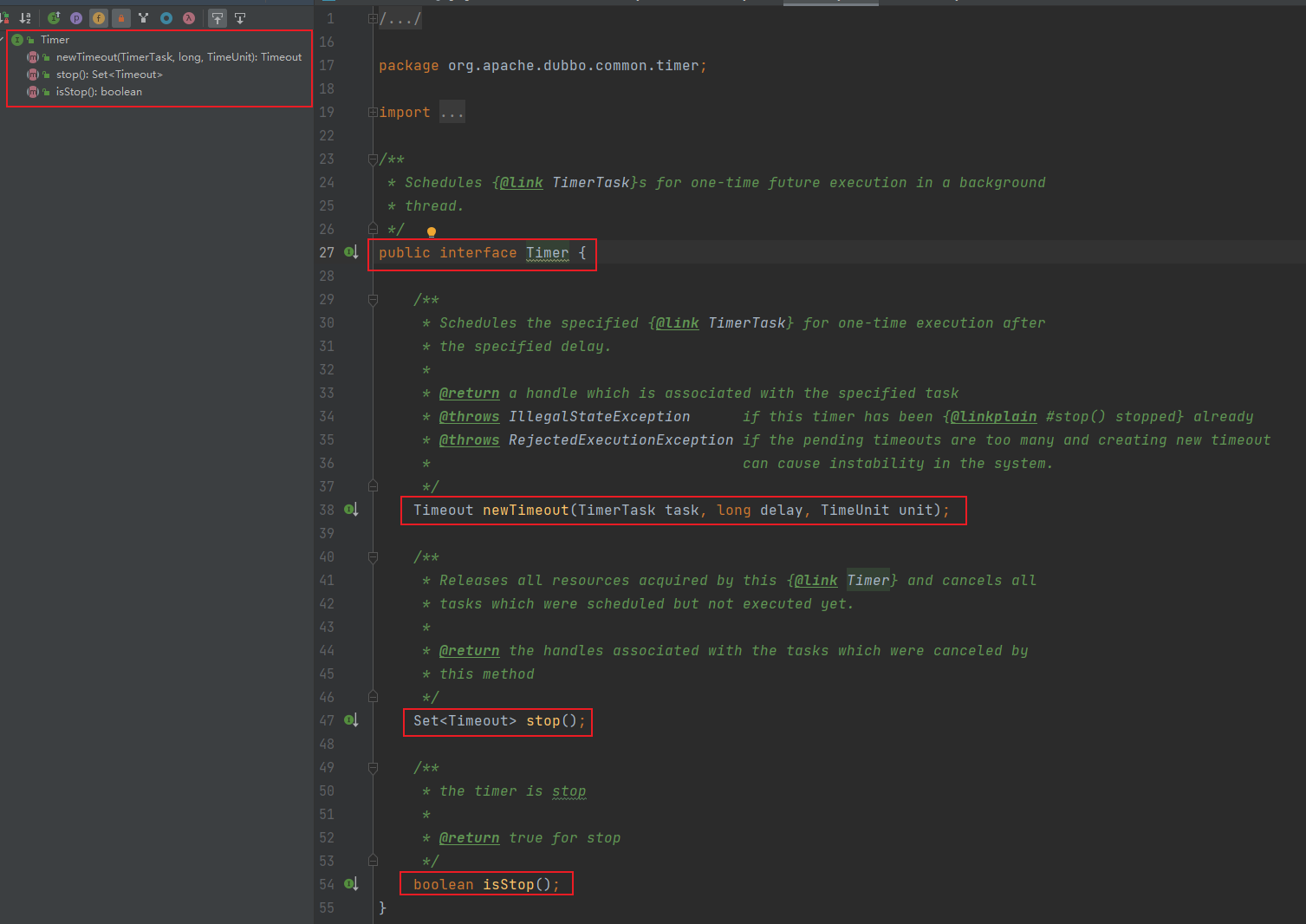1306x924 pixels.
Task: Toggle Show Properties purple p button
Action: pyautogui.click(x=76, y=17)
